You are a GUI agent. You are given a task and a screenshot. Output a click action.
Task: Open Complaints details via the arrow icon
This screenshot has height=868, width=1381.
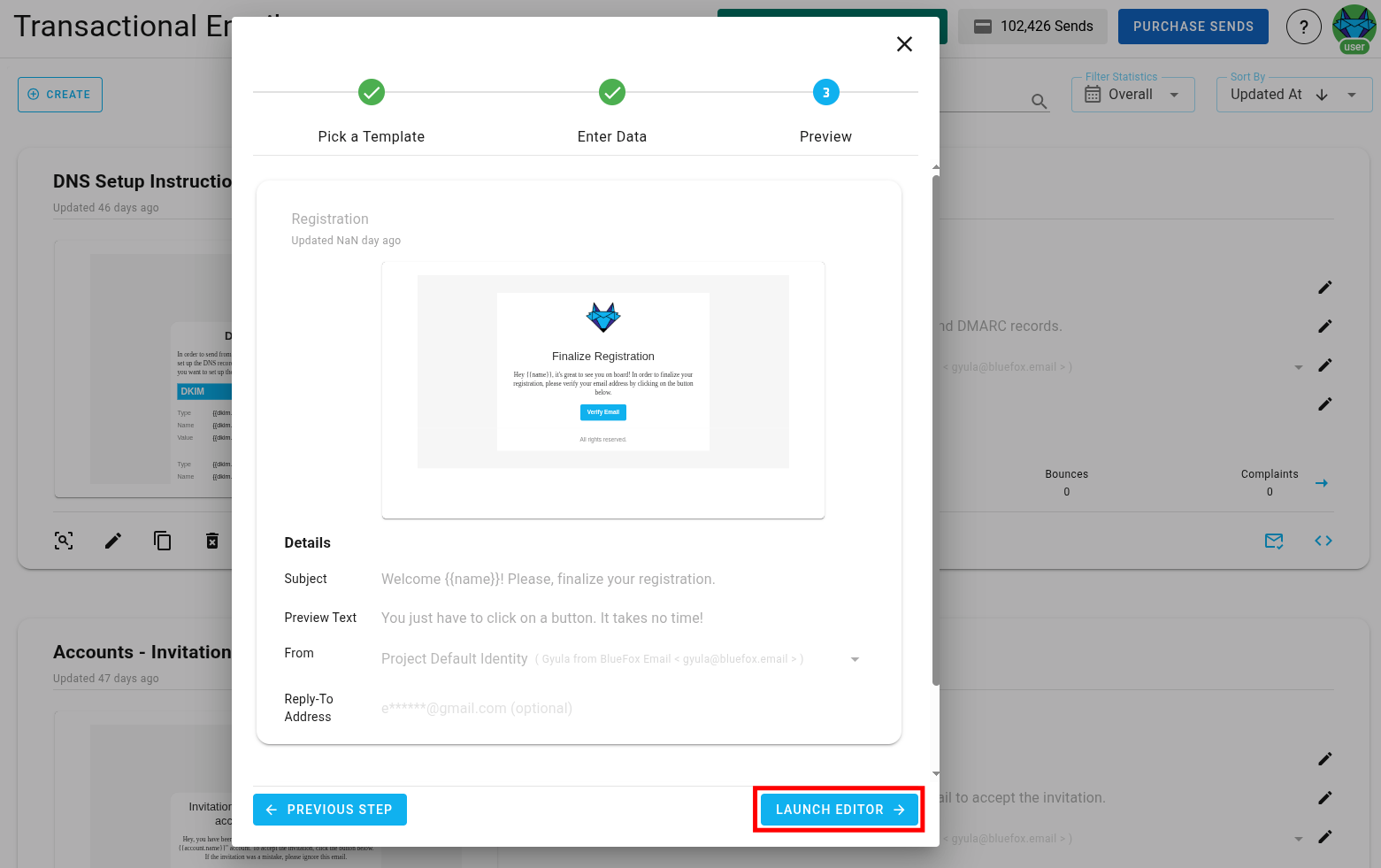click(x=1322, y=483)
